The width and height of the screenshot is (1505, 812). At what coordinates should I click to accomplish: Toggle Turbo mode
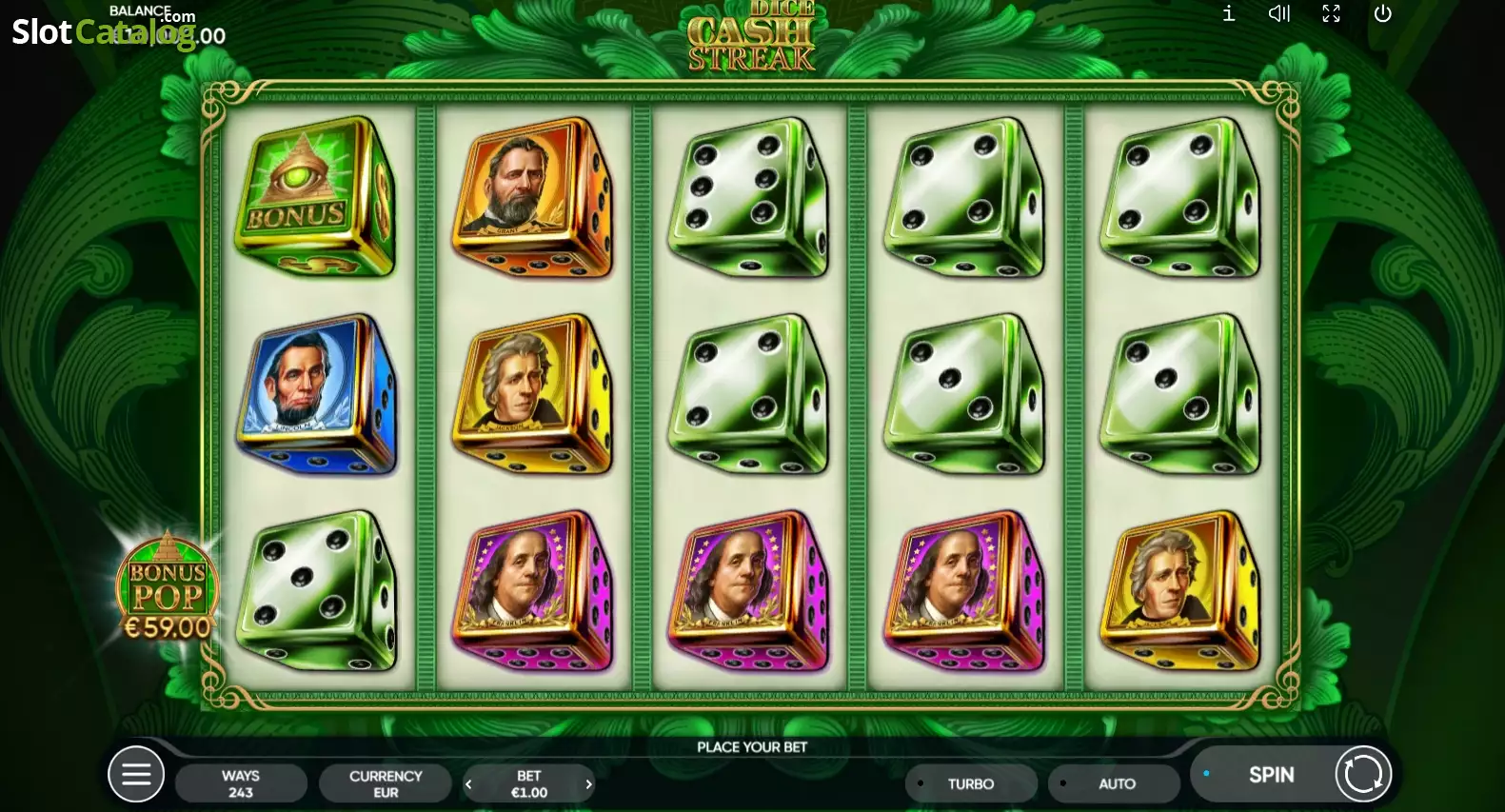(x=971, y=783)
